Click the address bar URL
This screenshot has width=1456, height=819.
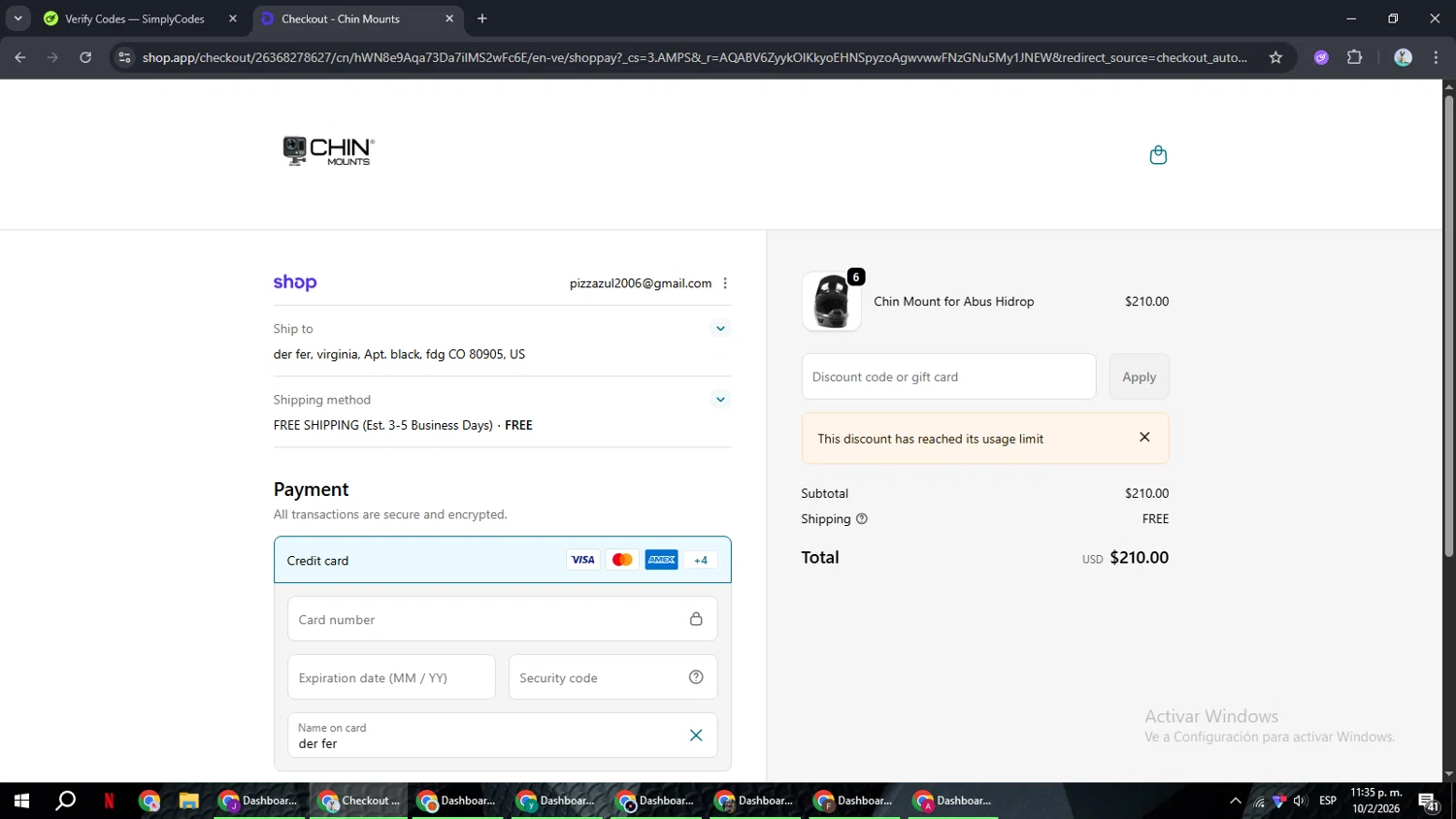(695, 57)
